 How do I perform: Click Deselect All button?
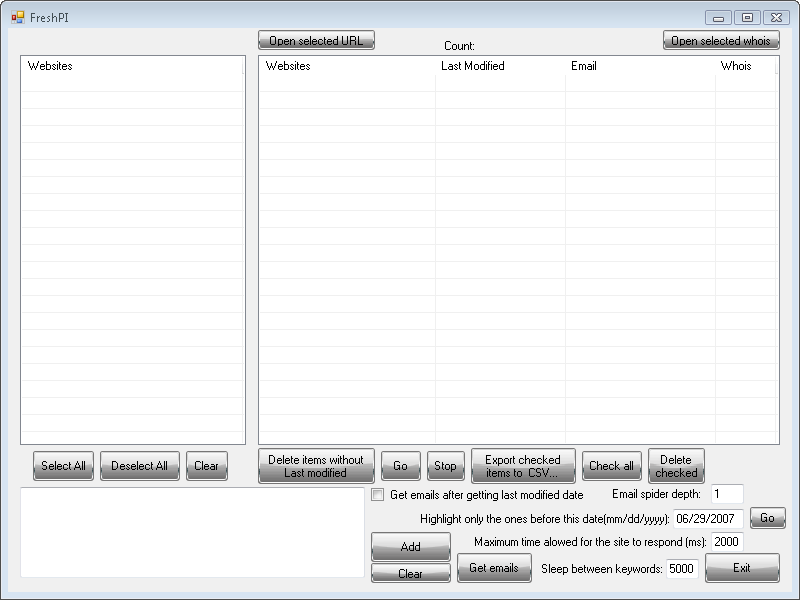(x=140, y=466)
